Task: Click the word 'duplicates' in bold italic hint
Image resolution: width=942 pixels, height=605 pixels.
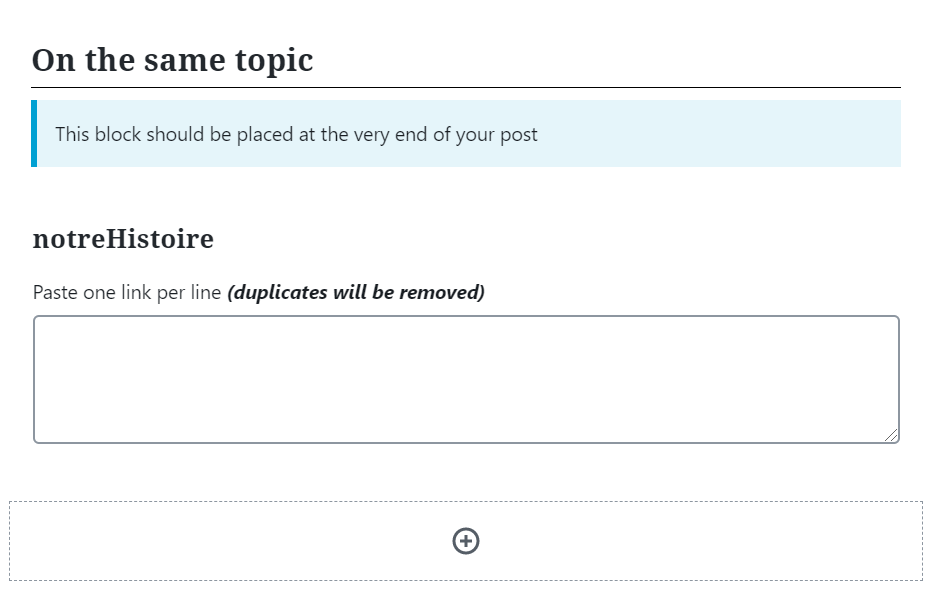Action: click(281, 293)
